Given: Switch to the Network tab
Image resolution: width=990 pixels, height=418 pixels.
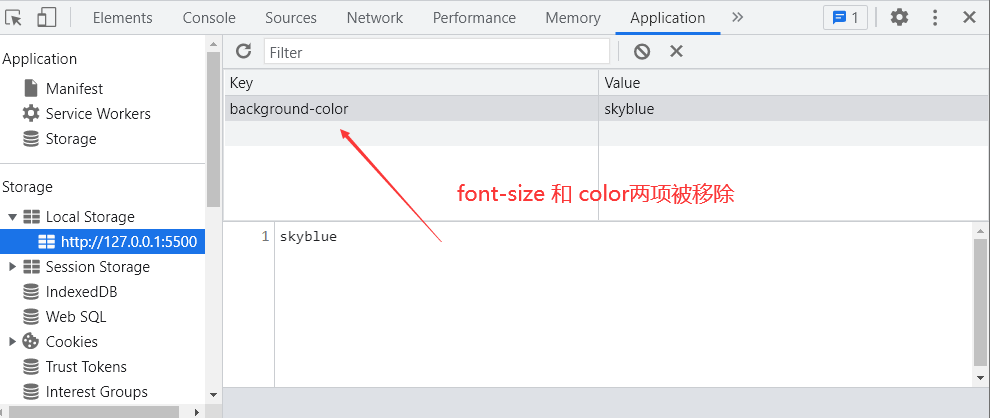Looking at the screenshot, I should [375, 17].
